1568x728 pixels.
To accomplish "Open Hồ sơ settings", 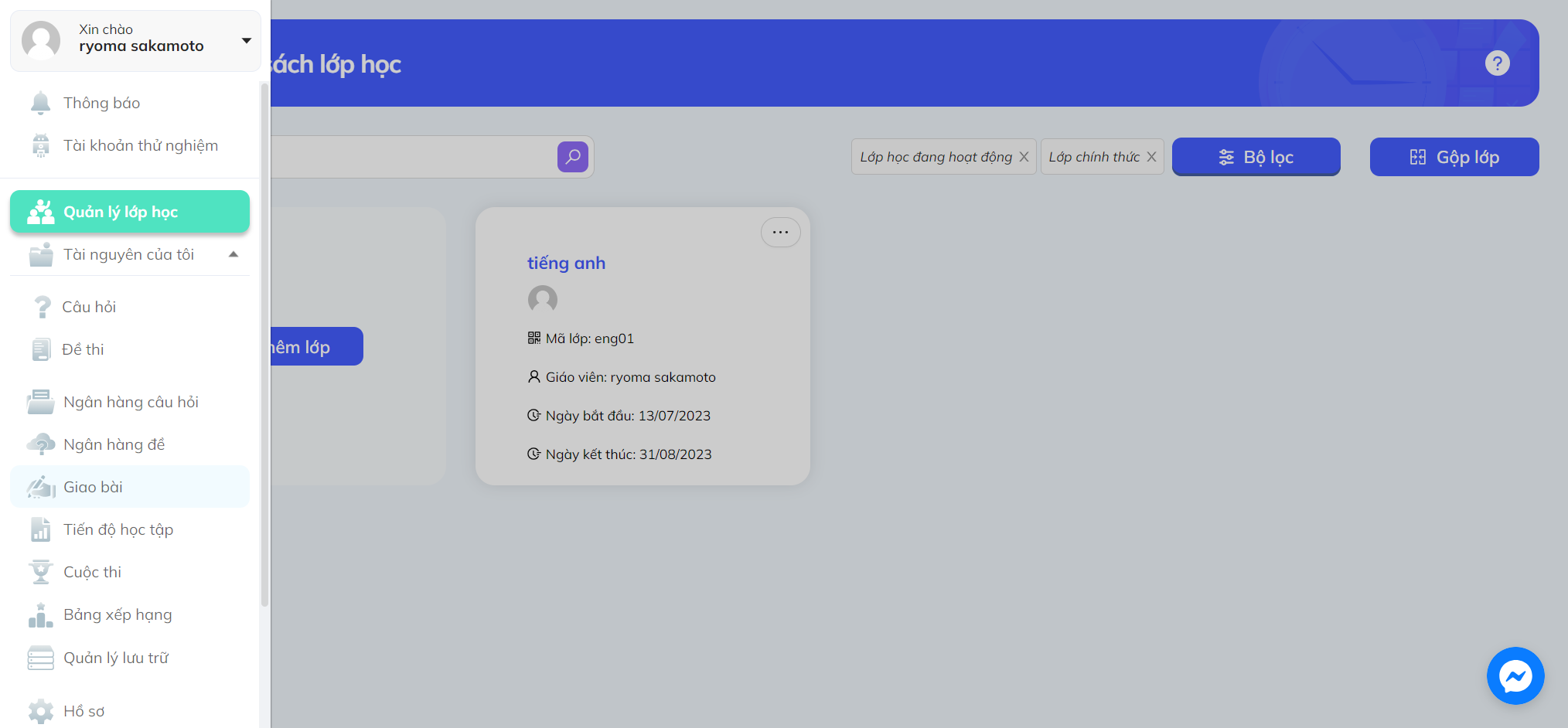I will (130, 711).
